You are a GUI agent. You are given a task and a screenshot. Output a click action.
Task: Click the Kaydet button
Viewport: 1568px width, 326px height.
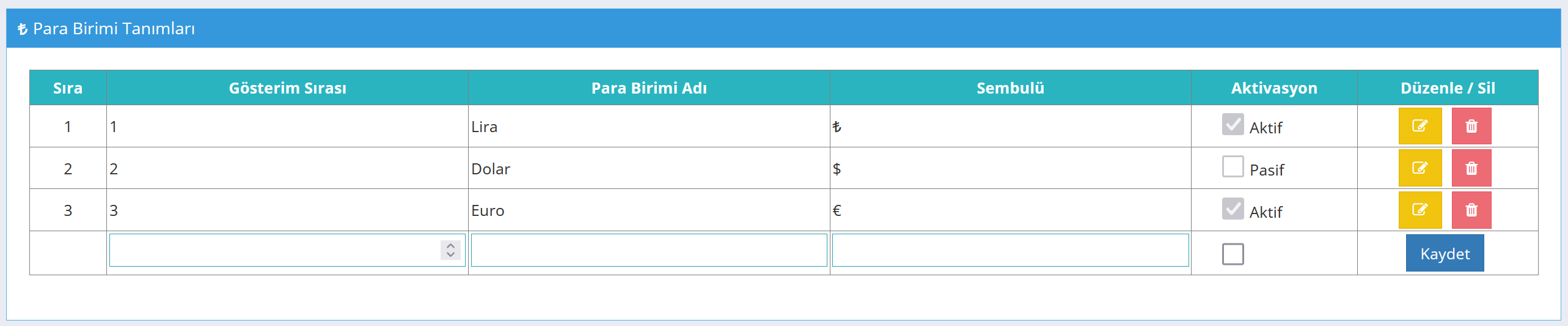click(1445, 253)
